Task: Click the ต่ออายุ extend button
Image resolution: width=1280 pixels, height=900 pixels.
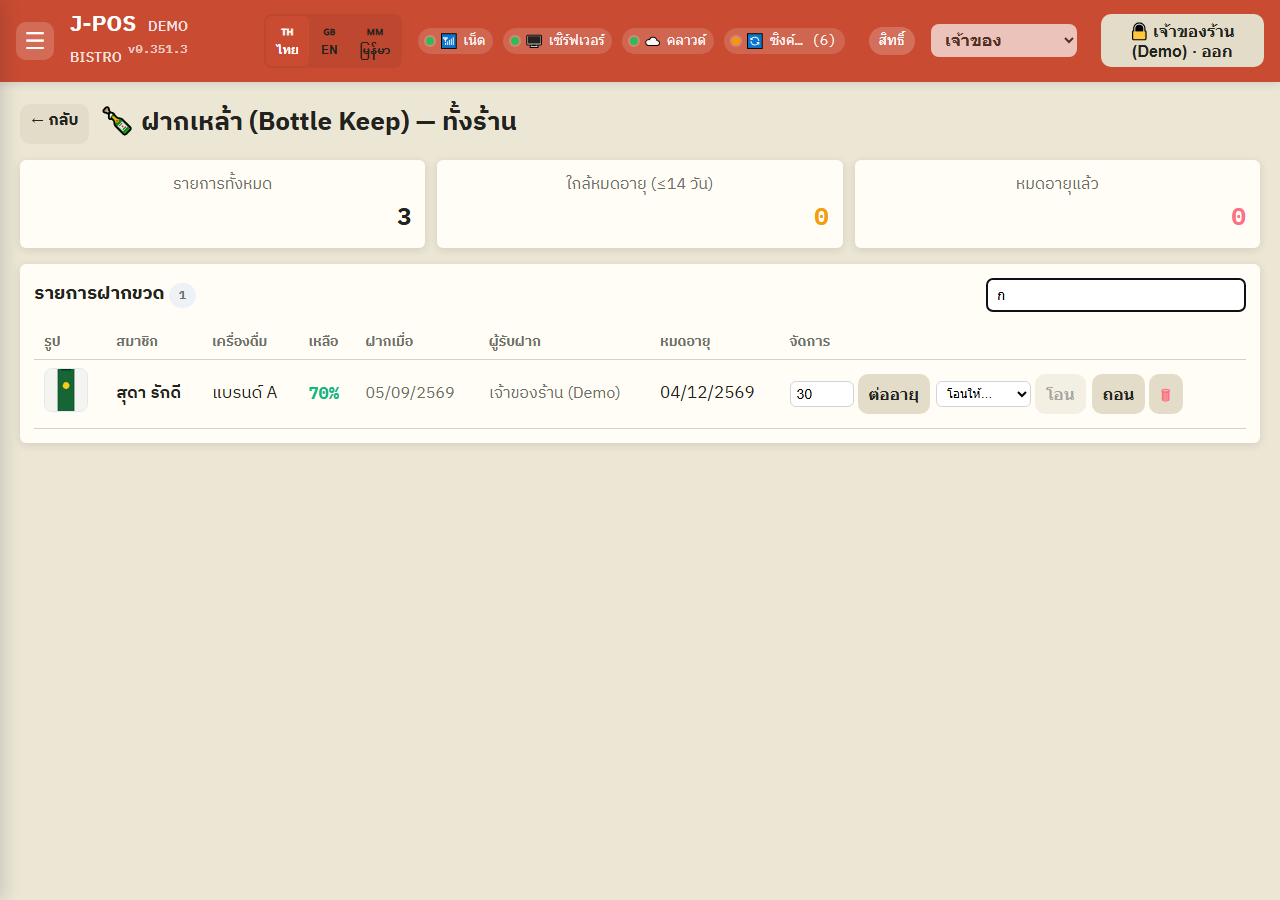Action: coord(894,394)
